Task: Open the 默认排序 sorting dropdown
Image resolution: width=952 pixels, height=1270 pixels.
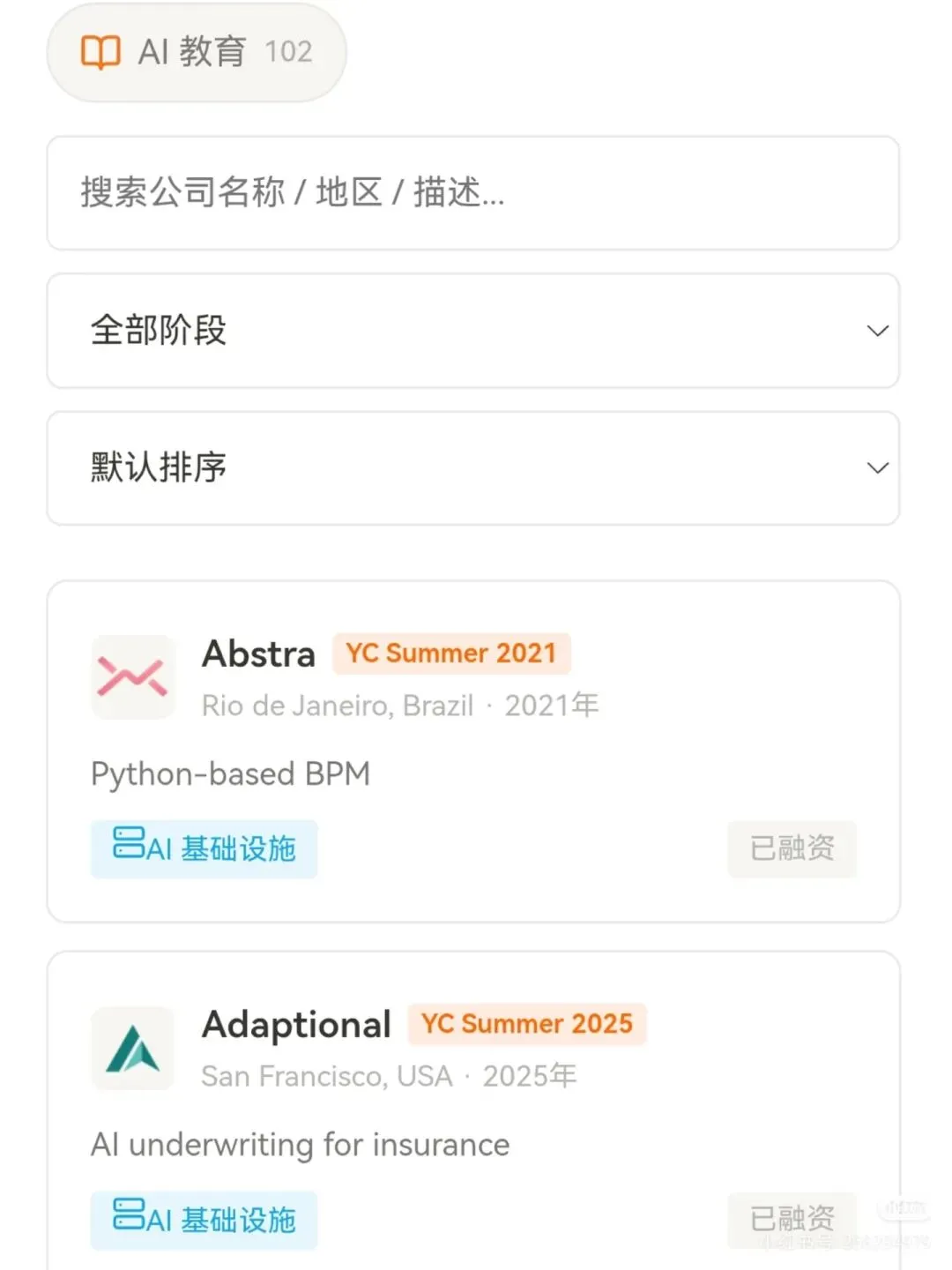Action: tap(472, 468)
